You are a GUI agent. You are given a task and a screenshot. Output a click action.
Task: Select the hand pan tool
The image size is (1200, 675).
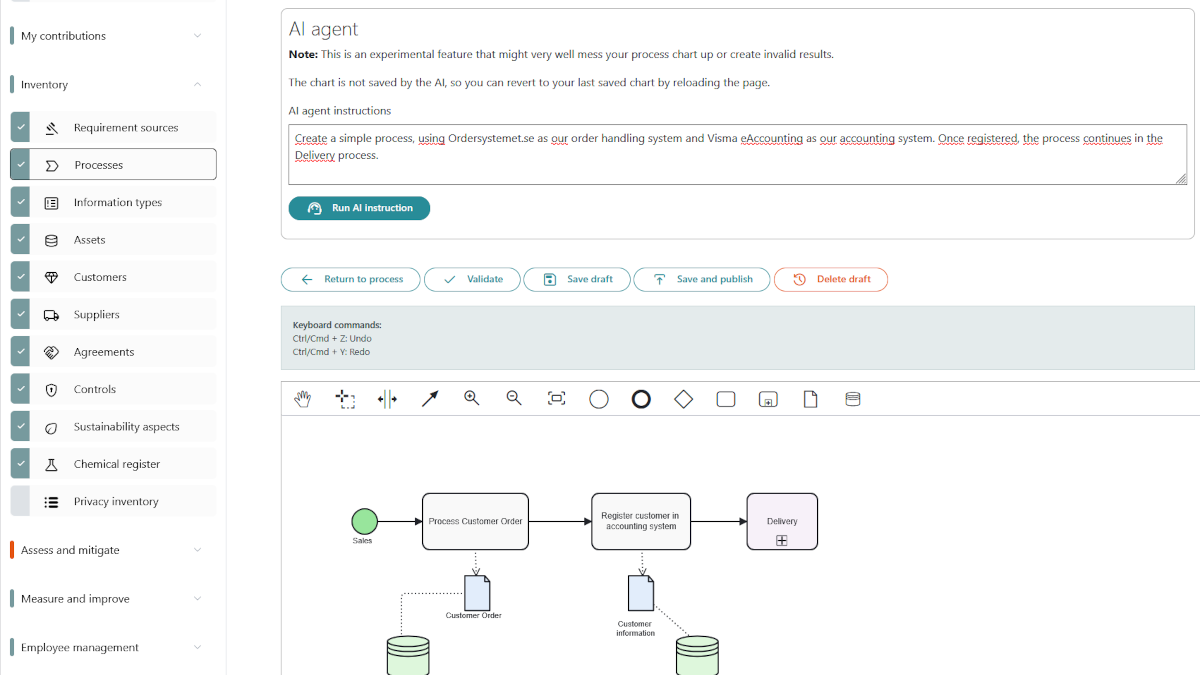click(x=303, y=398)
